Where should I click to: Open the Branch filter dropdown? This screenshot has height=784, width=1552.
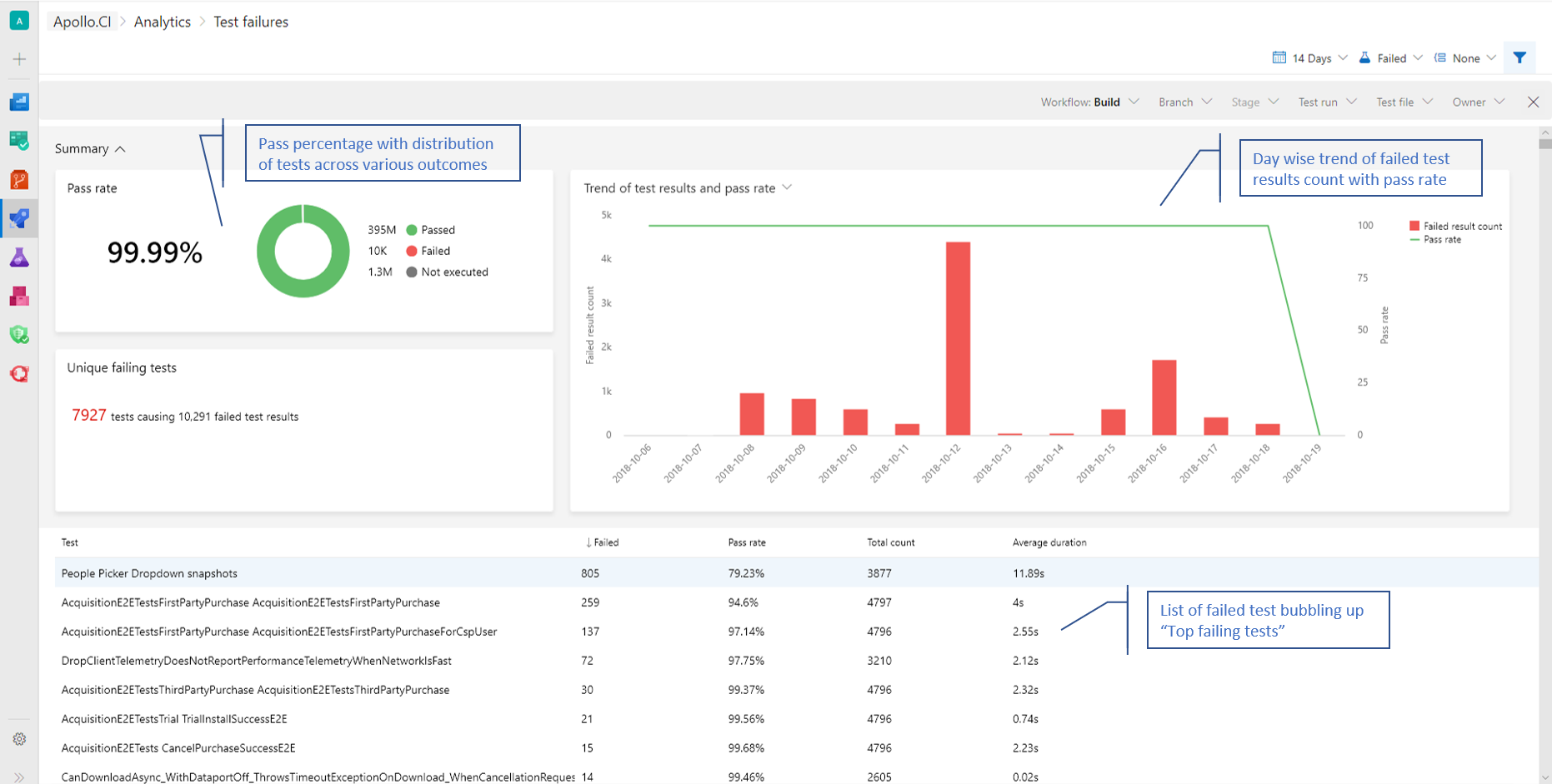coord(1184,102)
